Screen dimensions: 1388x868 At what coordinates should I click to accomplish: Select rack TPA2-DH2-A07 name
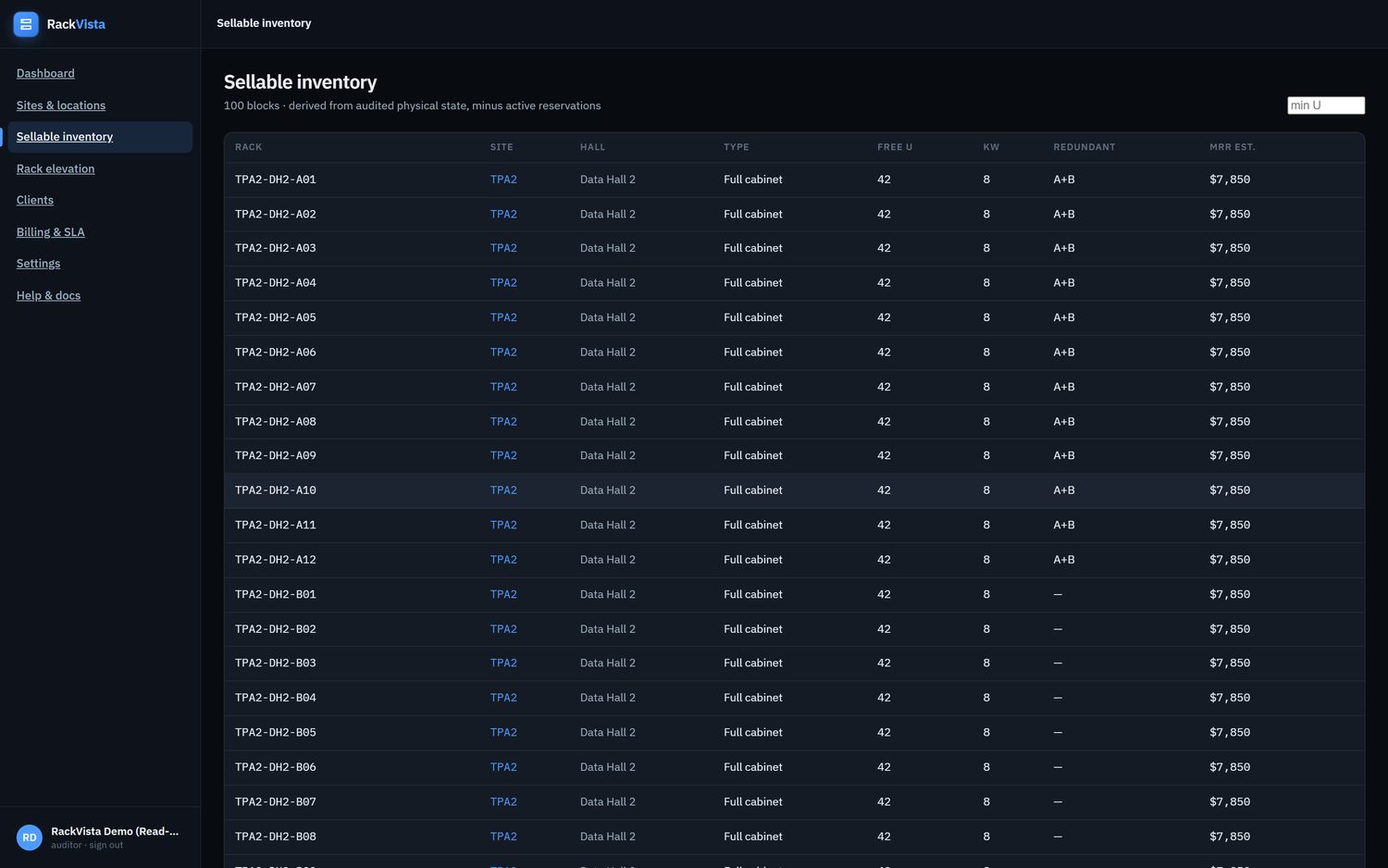(x=276, y=387)
